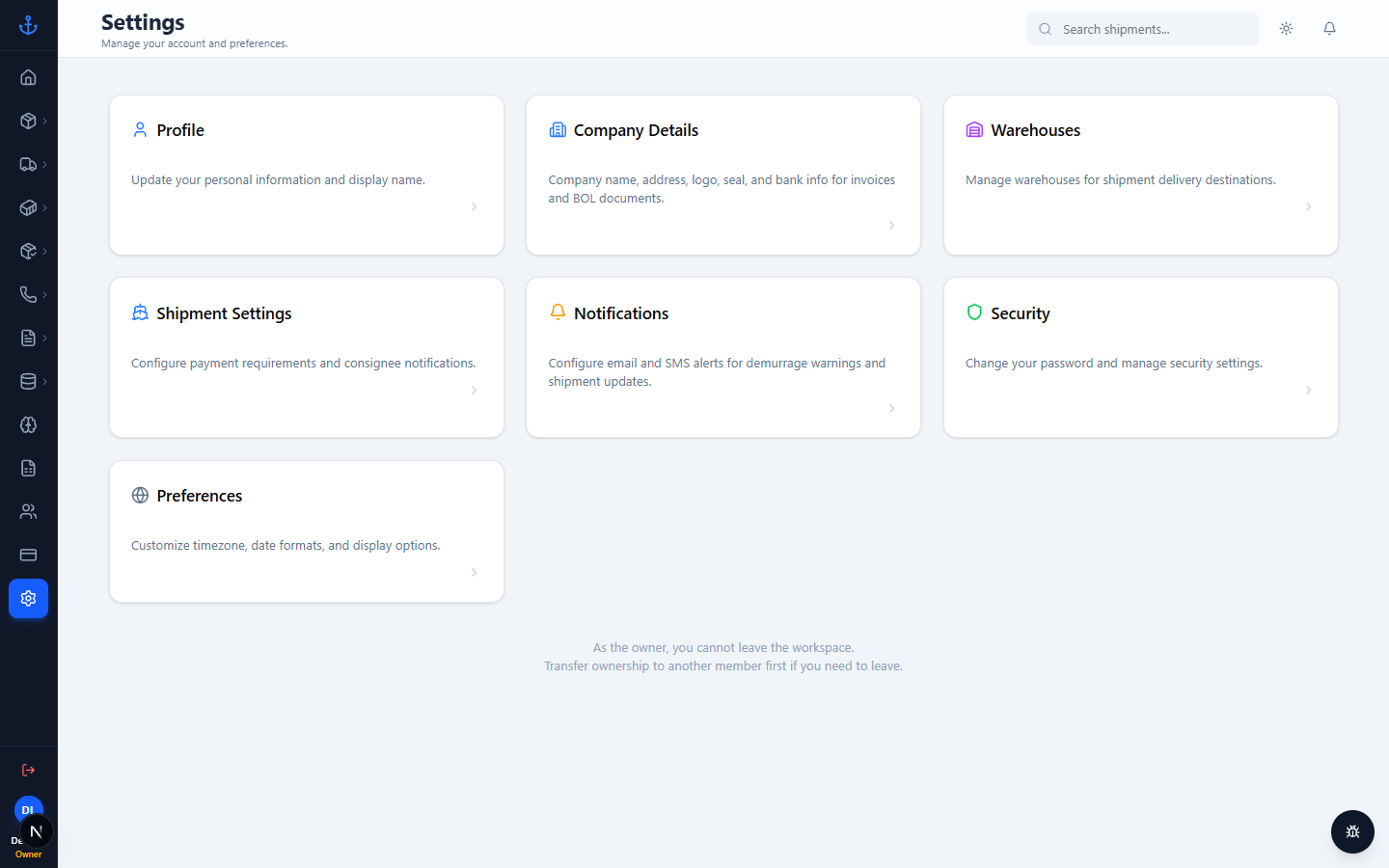Open the notifications bell in the header
Viewport: 1389px width, 868px height.
click(x=1329, y=29)
